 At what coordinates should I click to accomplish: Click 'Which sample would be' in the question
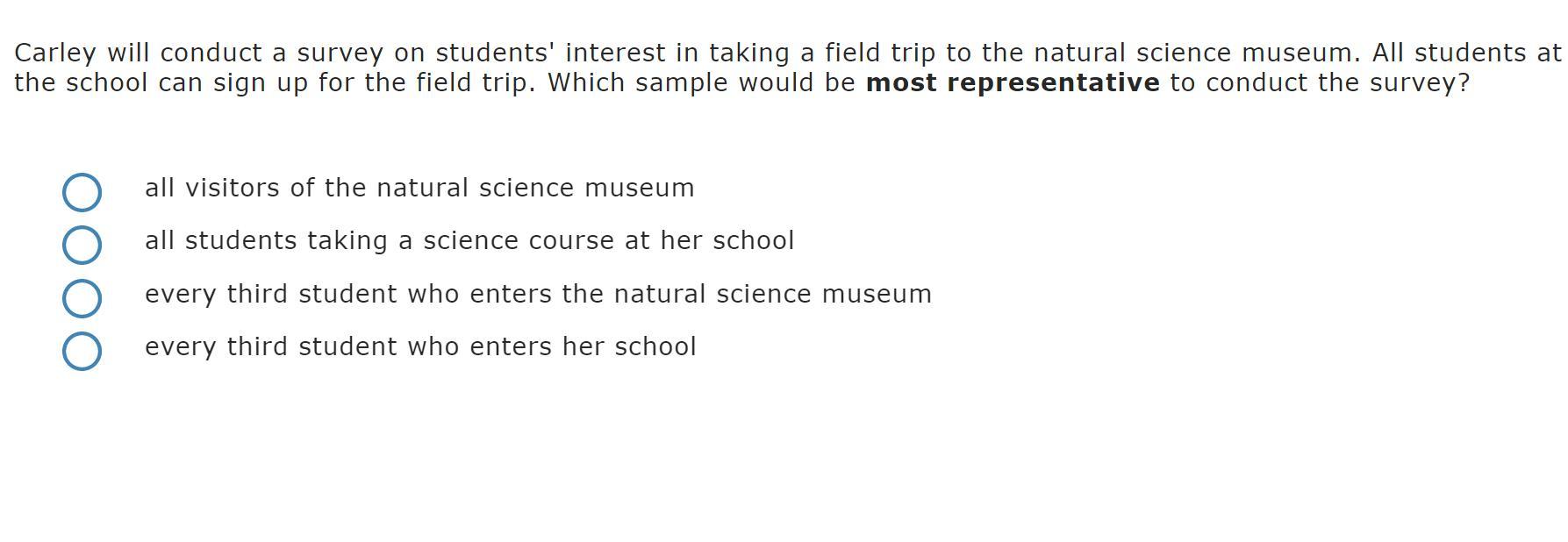coord(700,82)
